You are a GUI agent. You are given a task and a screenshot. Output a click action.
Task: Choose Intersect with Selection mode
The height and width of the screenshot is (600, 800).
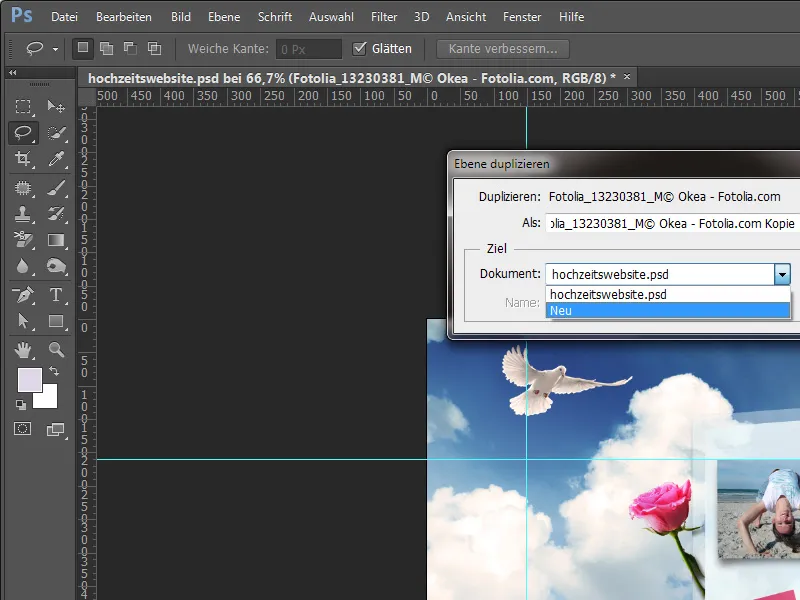tap(155, 48)
